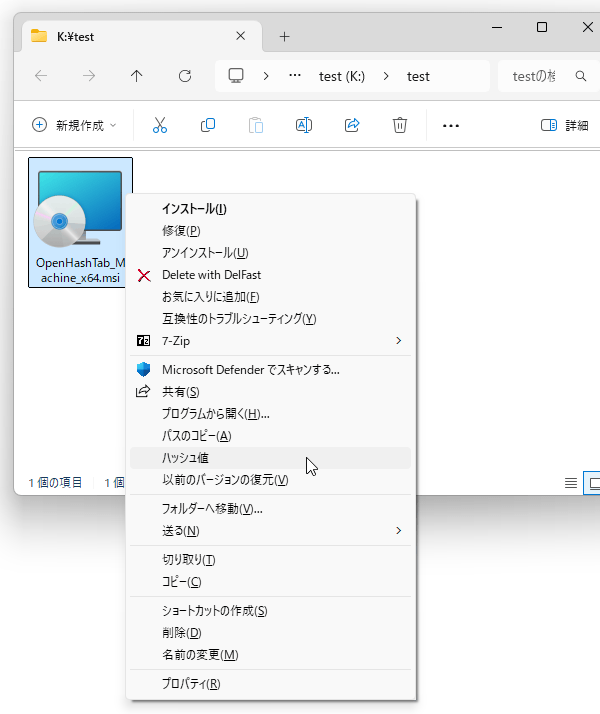Click 以前のバージョンの復元(V)
This screenshot has height=714, width=600.
[270, 479]
